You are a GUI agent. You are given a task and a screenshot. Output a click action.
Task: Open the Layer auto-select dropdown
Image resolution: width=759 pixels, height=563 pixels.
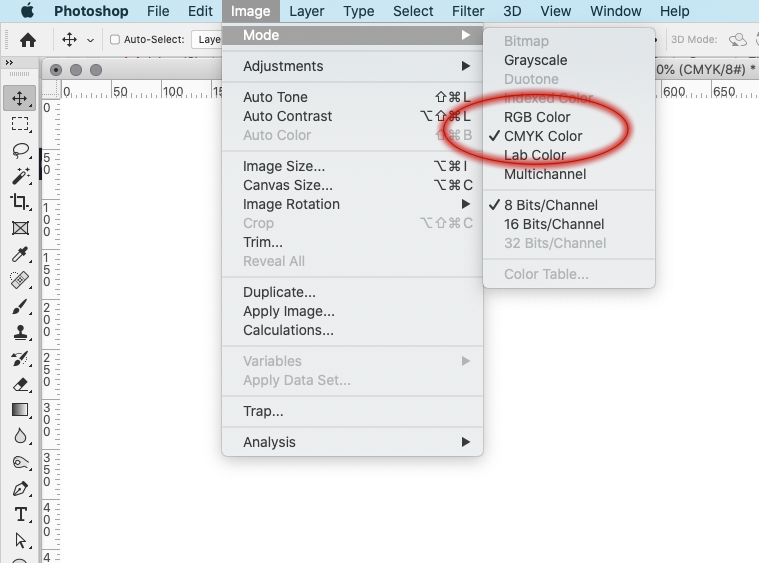(x=208, y=40)
